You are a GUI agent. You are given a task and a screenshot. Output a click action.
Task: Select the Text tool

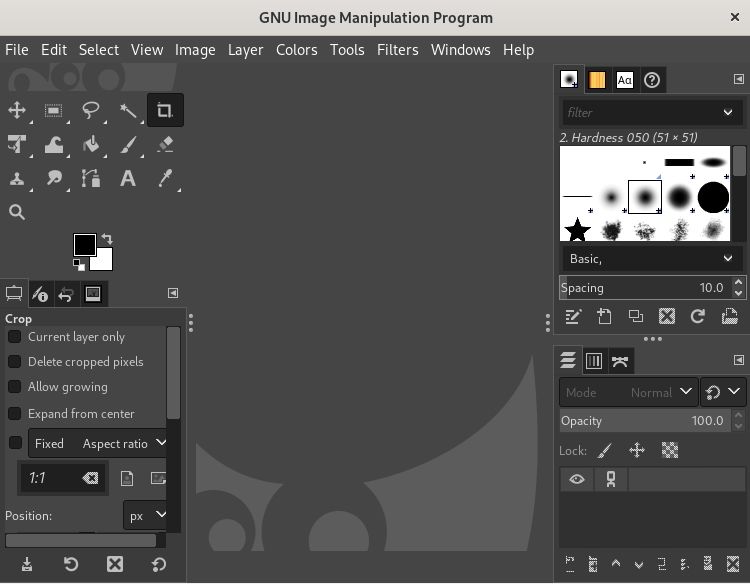click(128, 179)
